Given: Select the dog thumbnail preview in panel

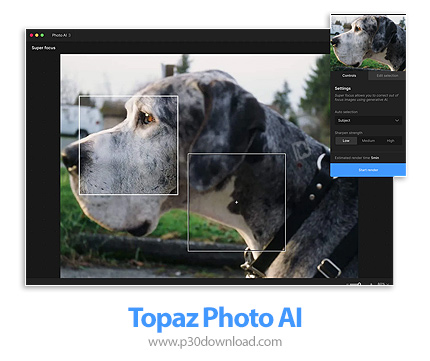Looking at the screenshot, I should click(x=368, y=43).
